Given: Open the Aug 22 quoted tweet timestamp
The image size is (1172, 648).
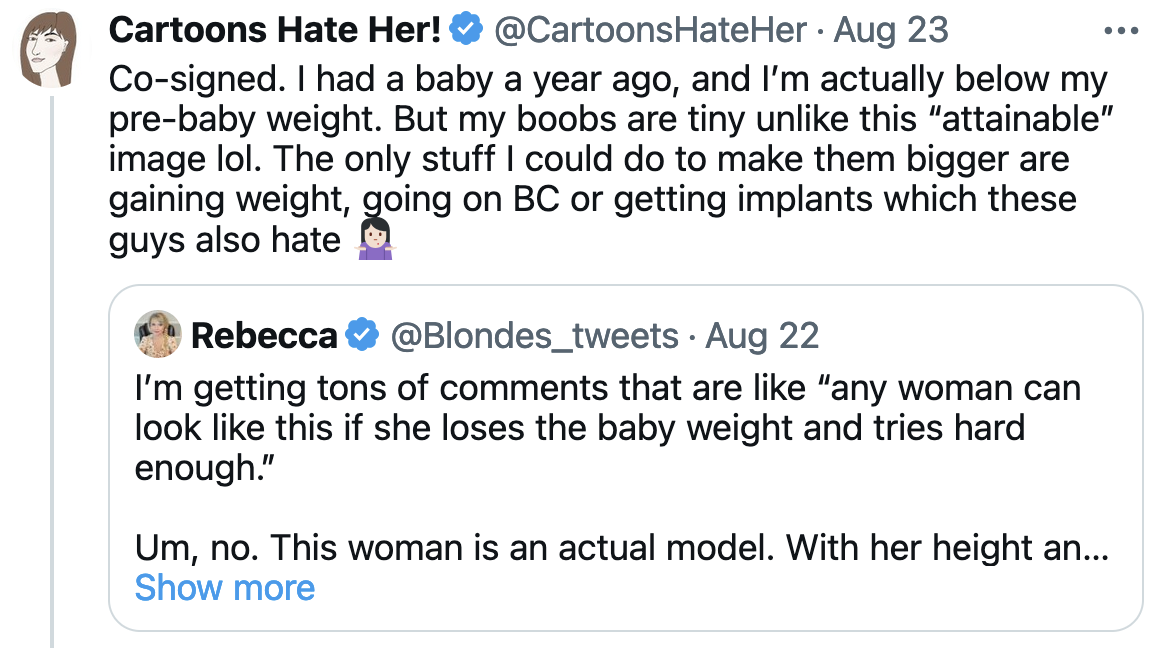Looking at the screenshot, I should tap(762, 336).
